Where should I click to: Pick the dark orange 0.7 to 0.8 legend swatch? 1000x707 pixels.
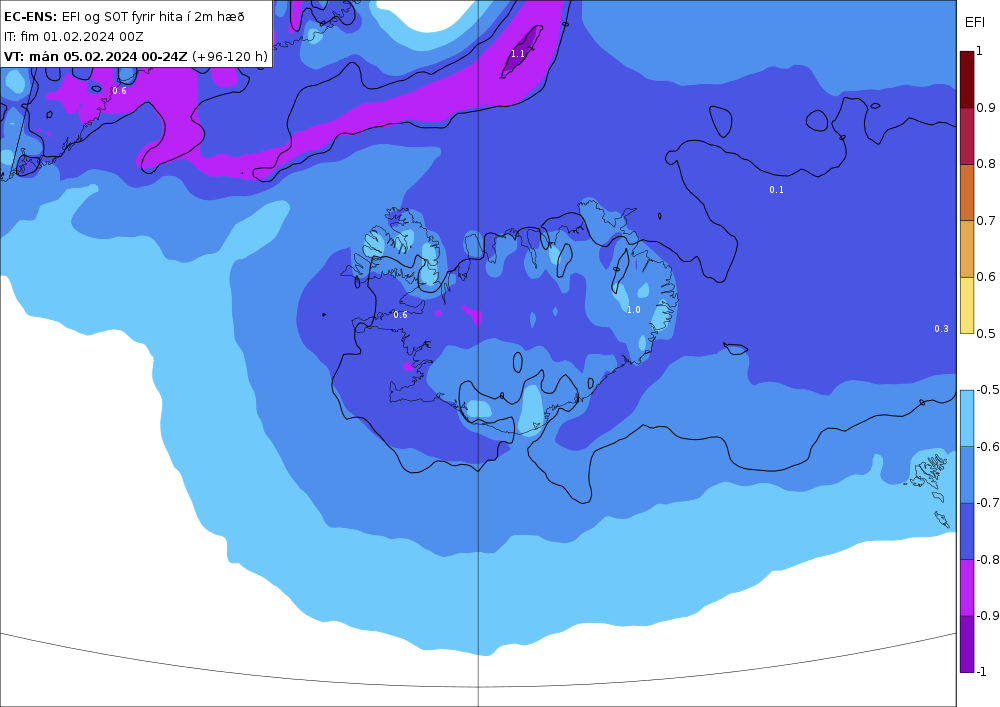tap(967, 193)
